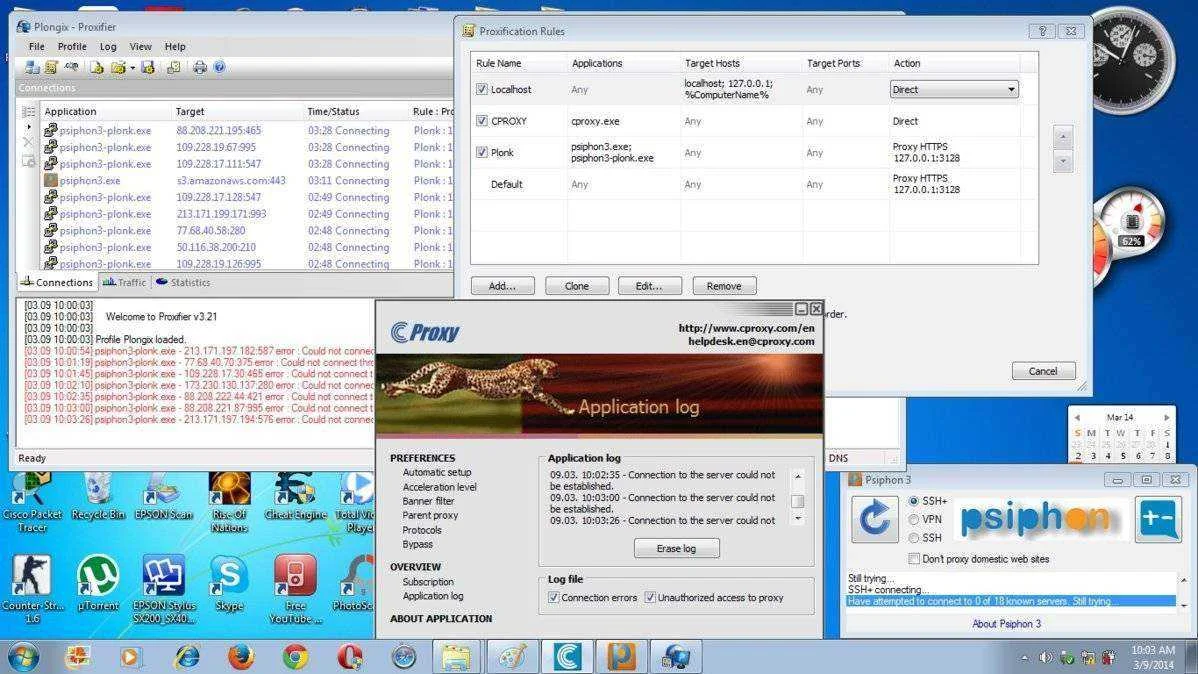The width and height of the screenshot is (1198, 674).
Task: Click the Windows Start button
Action: pyautogui.click(x=23, y=656)
